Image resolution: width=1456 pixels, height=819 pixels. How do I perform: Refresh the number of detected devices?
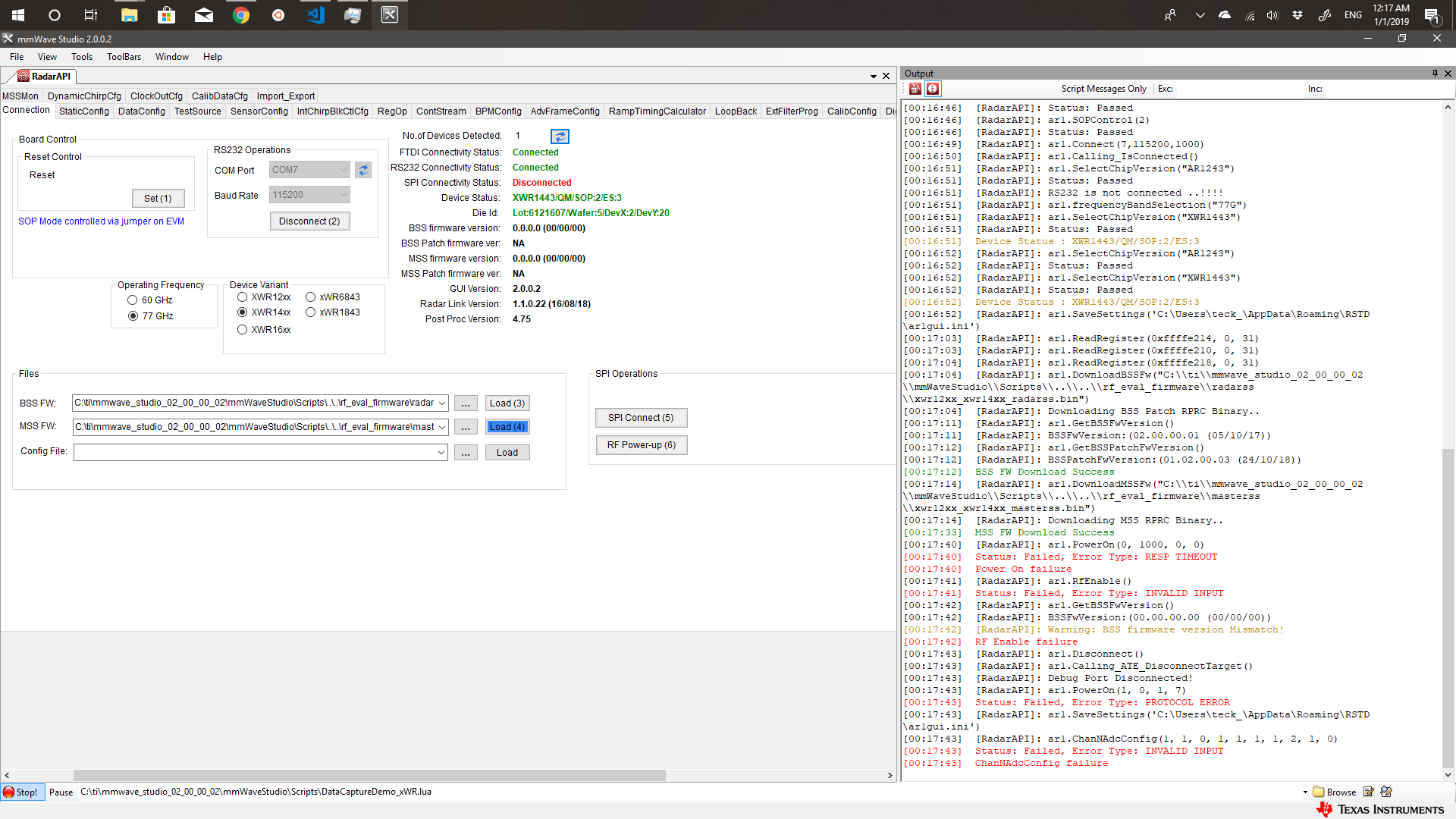point(560,136)
